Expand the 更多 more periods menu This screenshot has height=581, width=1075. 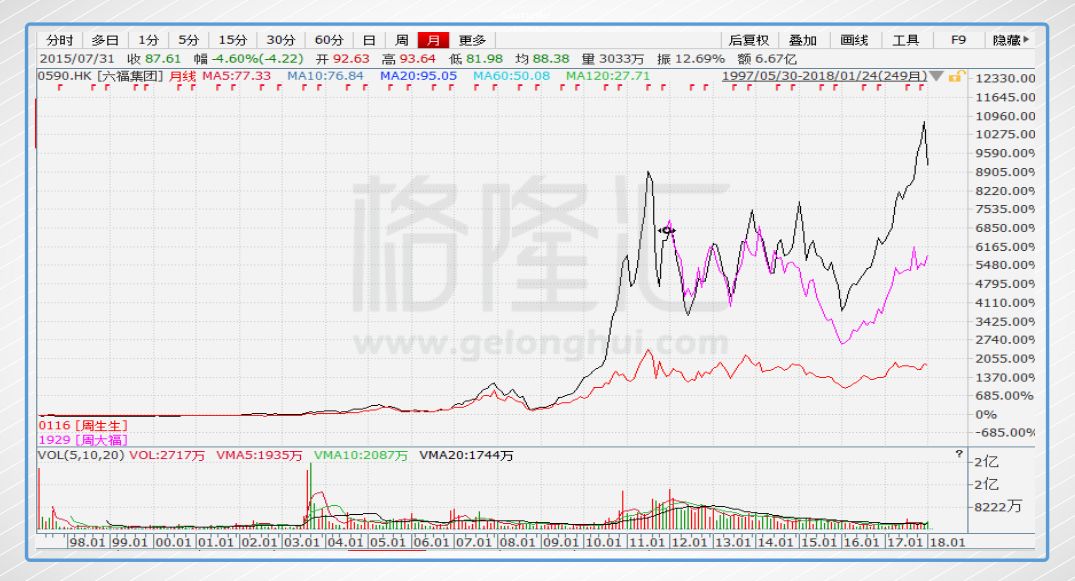coord(472,40)
